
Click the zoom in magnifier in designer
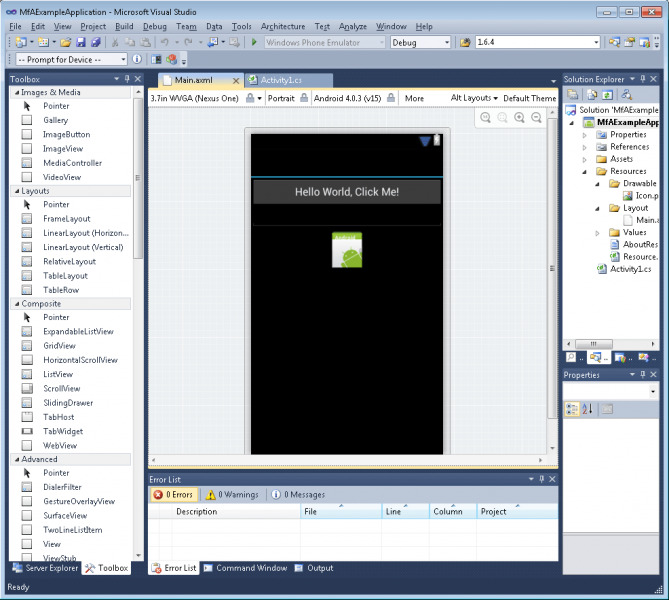(x=519, y=118)
